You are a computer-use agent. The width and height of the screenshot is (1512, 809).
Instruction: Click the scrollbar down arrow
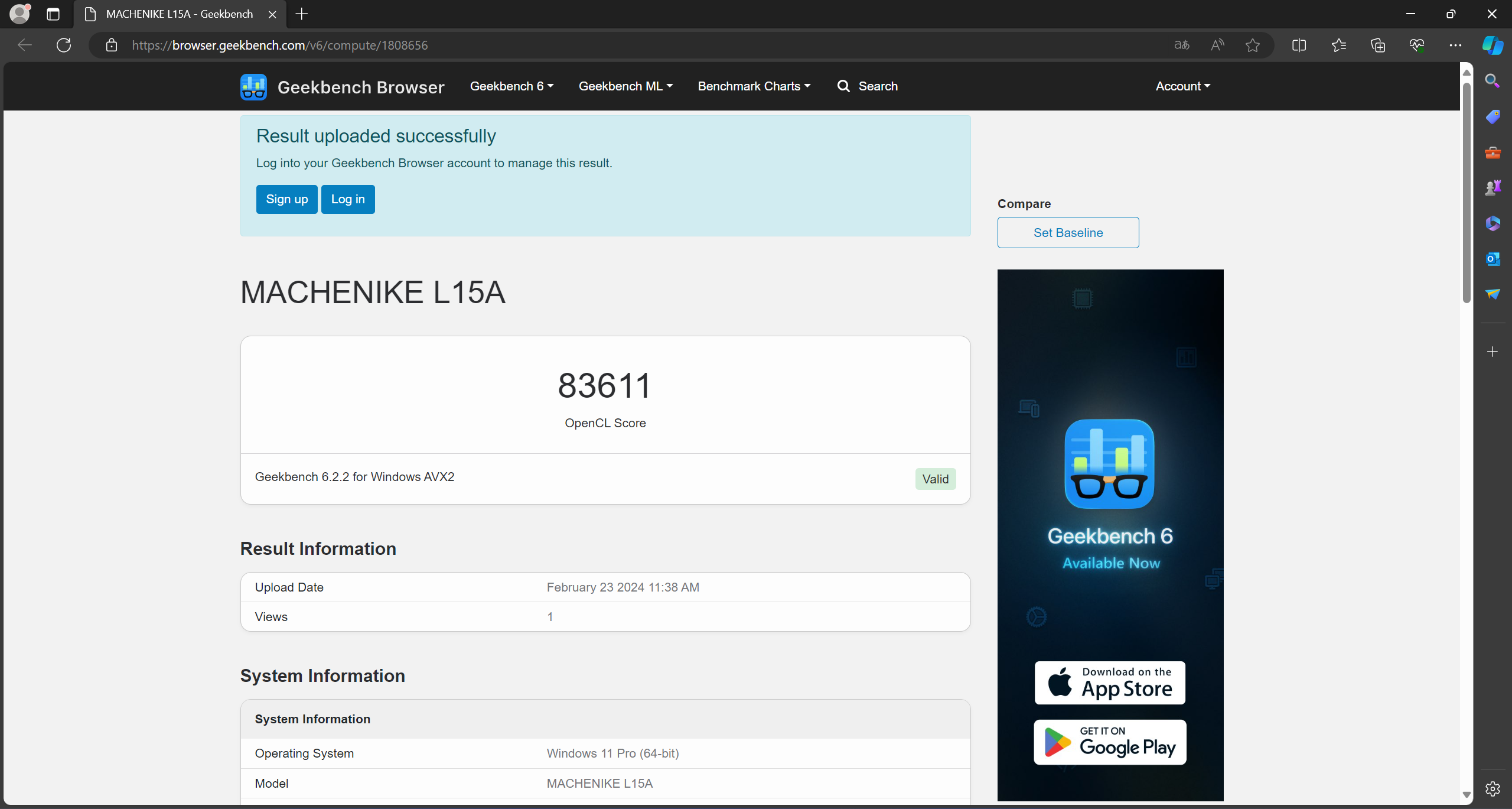pos(1467,795)
